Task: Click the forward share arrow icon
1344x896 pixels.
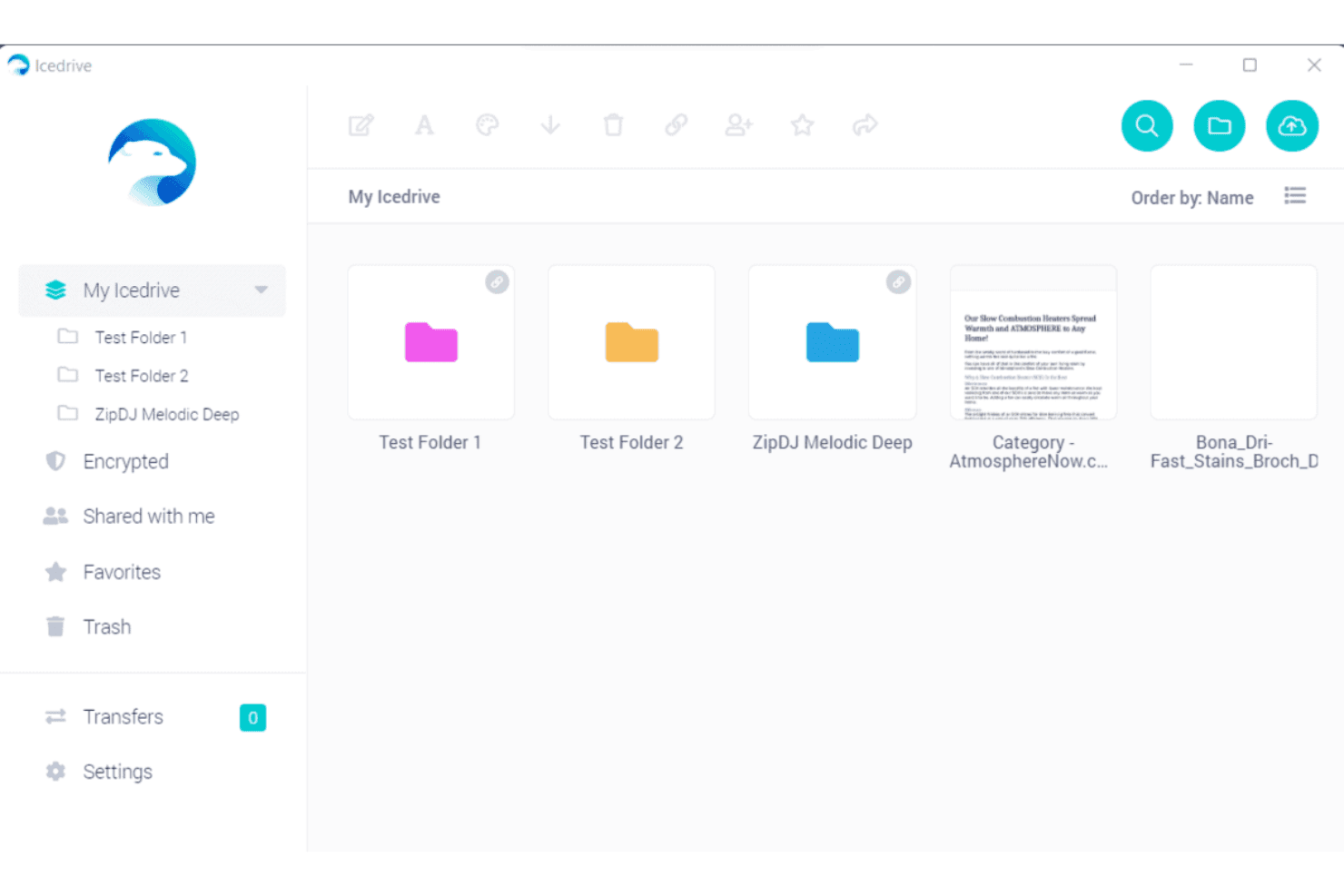Action: pos(865,125)
